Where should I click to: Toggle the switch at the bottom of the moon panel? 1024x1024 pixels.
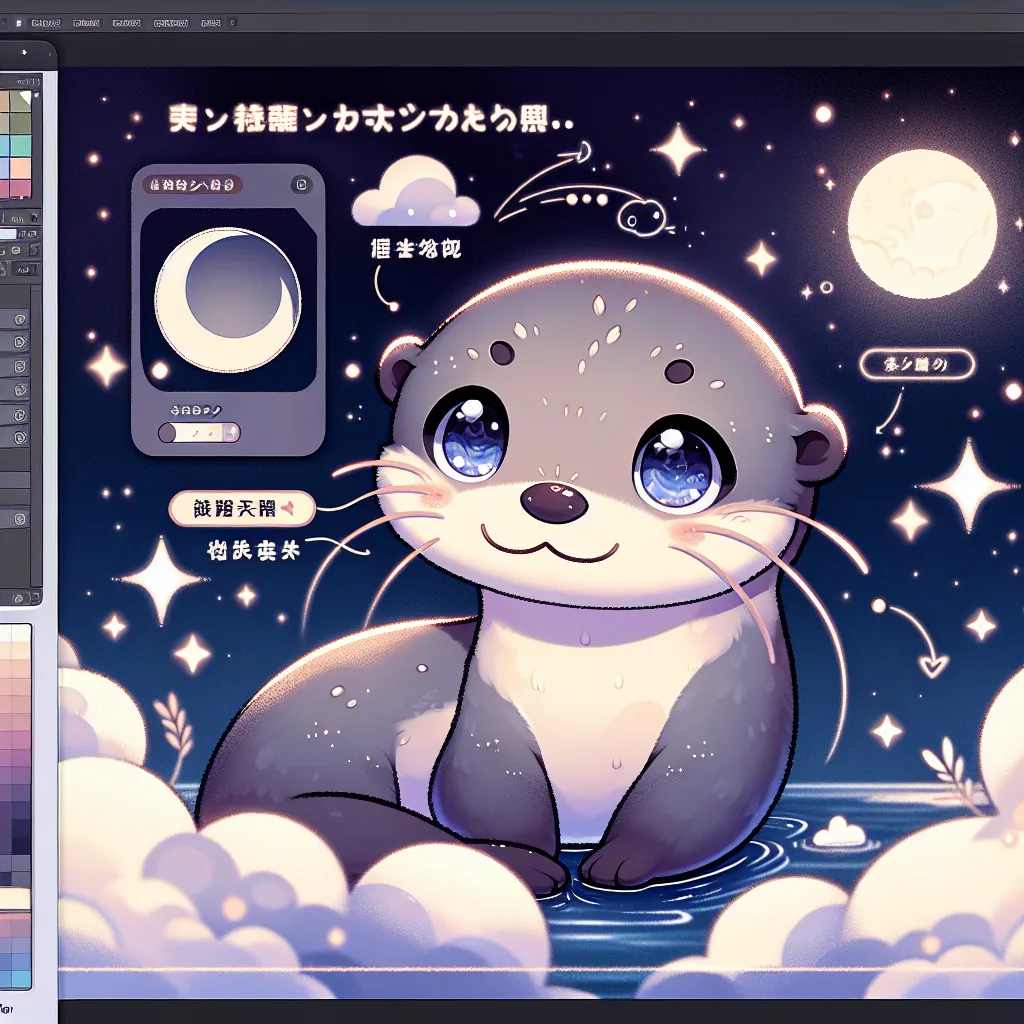point(199,432)
